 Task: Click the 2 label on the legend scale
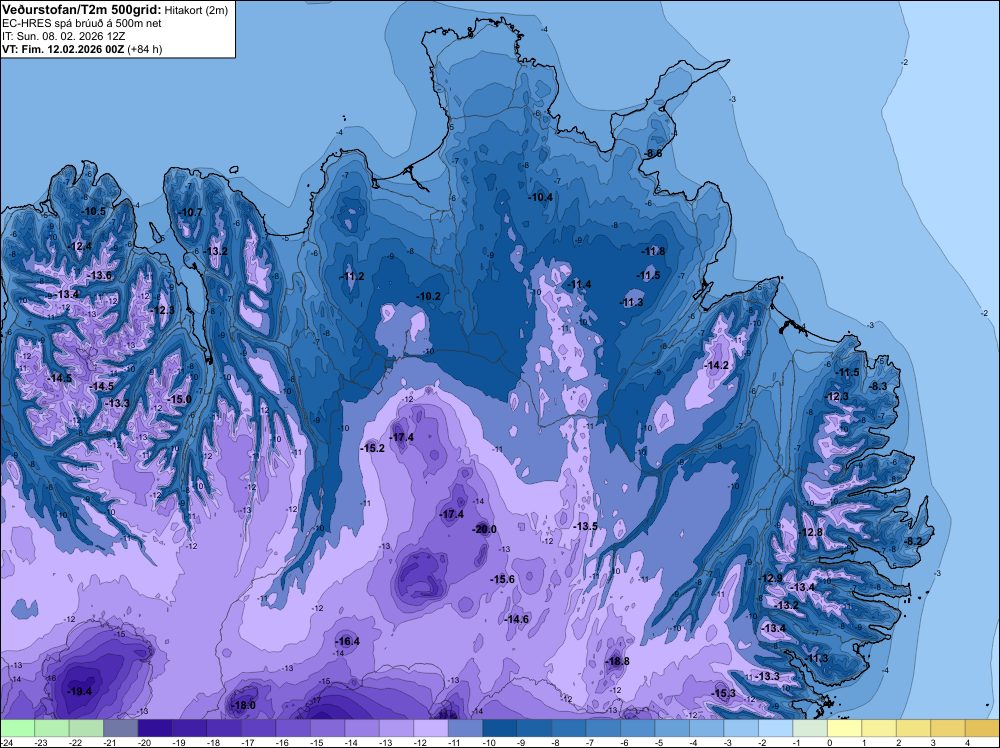[x=899, y=742]
